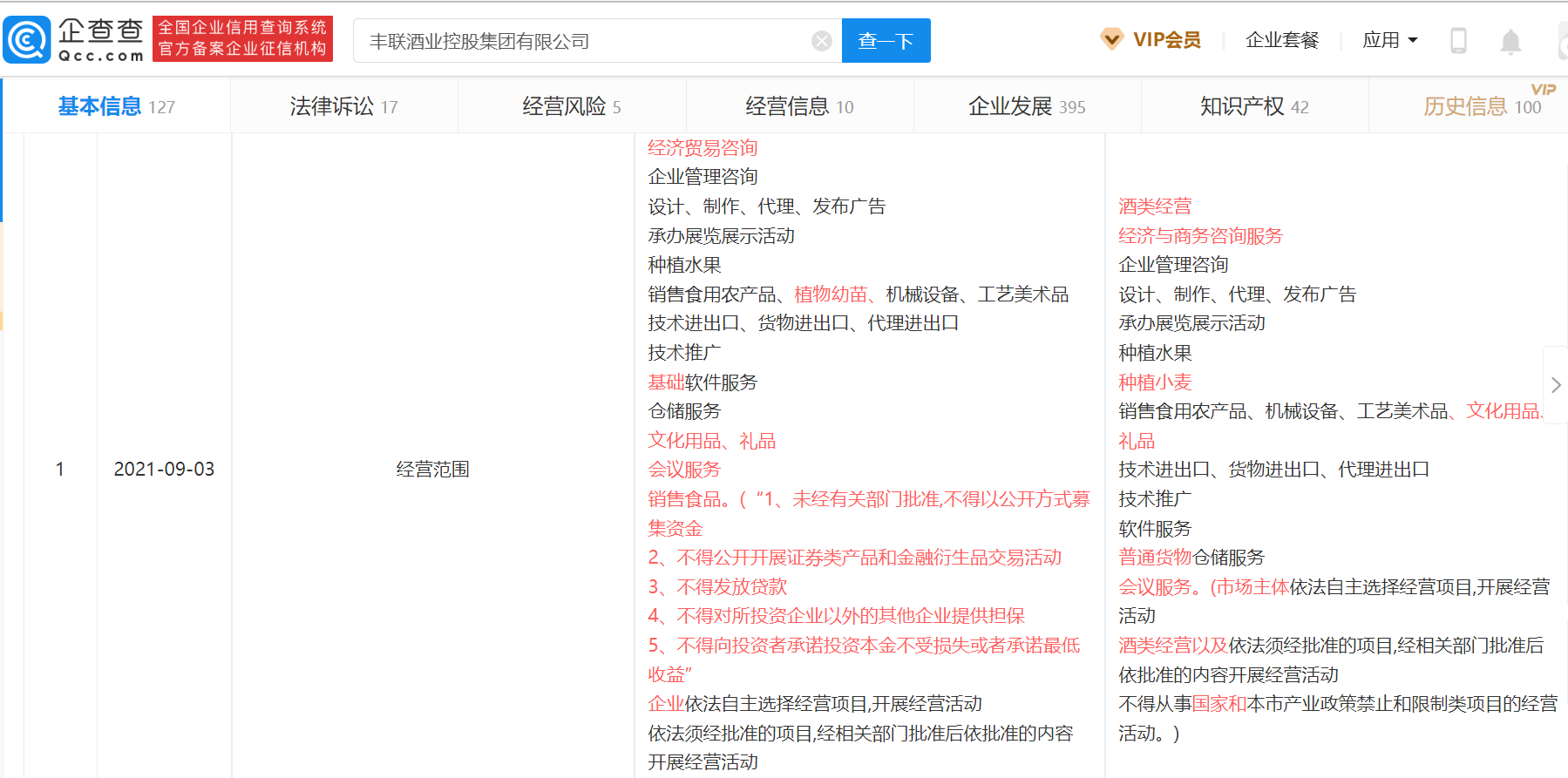Click the 查一下 search button
Image resolution: width=1568 pixels, height=778 pixels.
[x=886, y=41]
